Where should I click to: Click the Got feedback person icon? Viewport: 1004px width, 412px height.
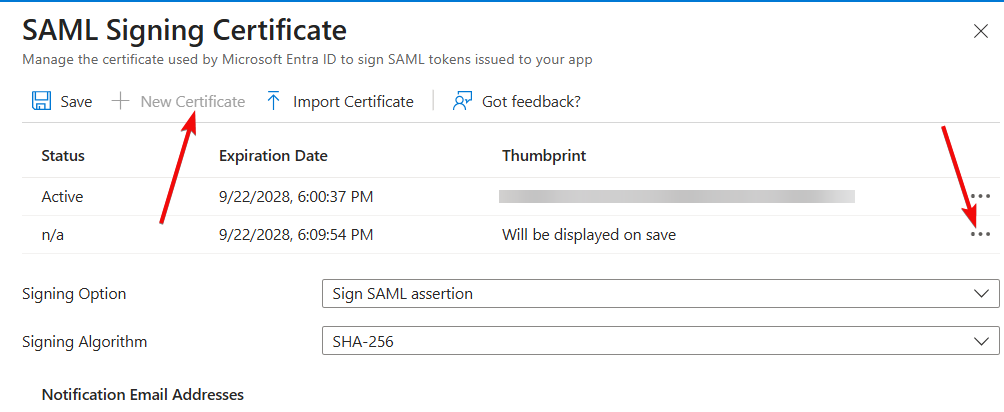click(462, 101)
